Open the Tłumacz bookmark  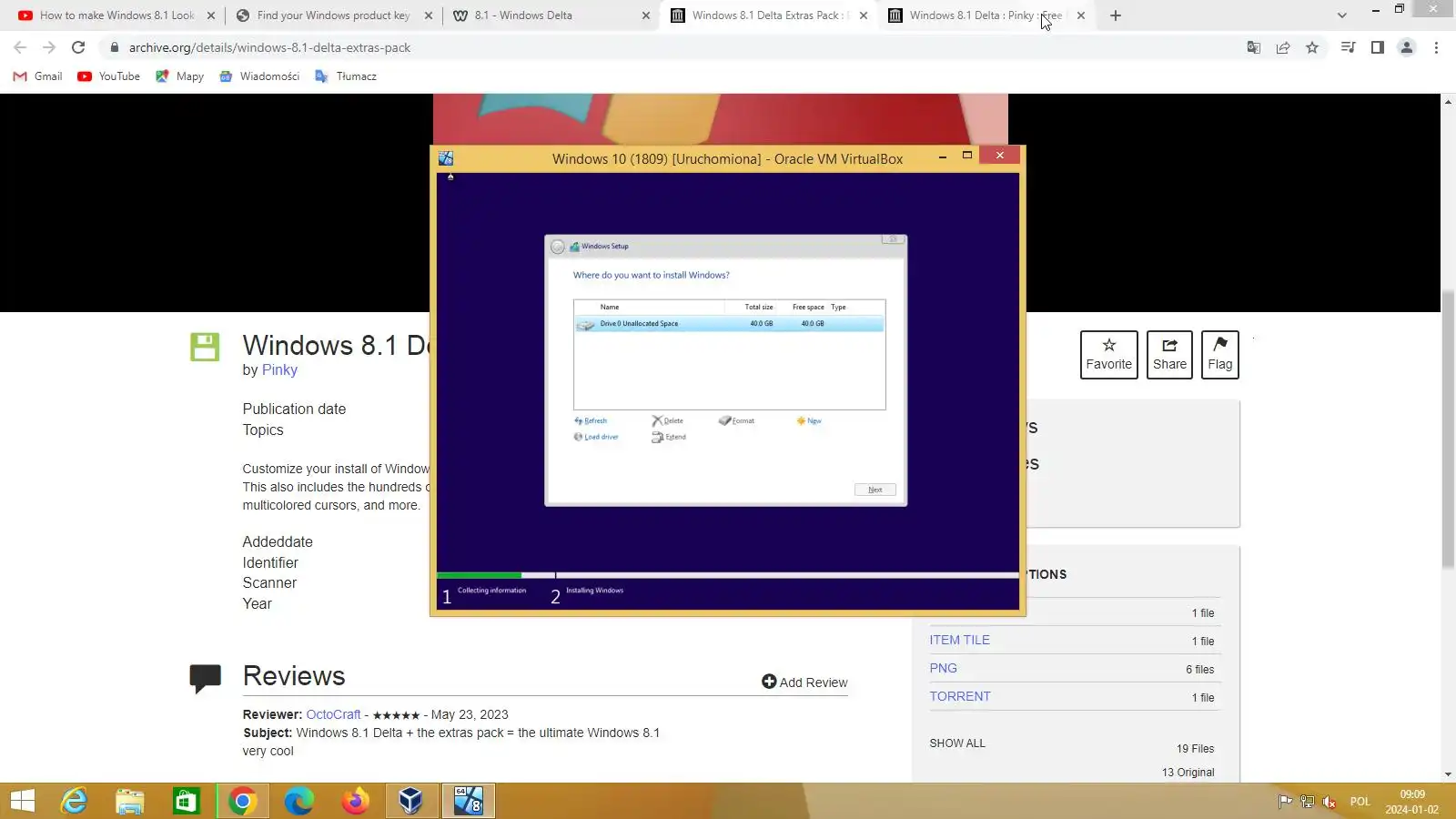pyautogui.click(x=346, y=76)
